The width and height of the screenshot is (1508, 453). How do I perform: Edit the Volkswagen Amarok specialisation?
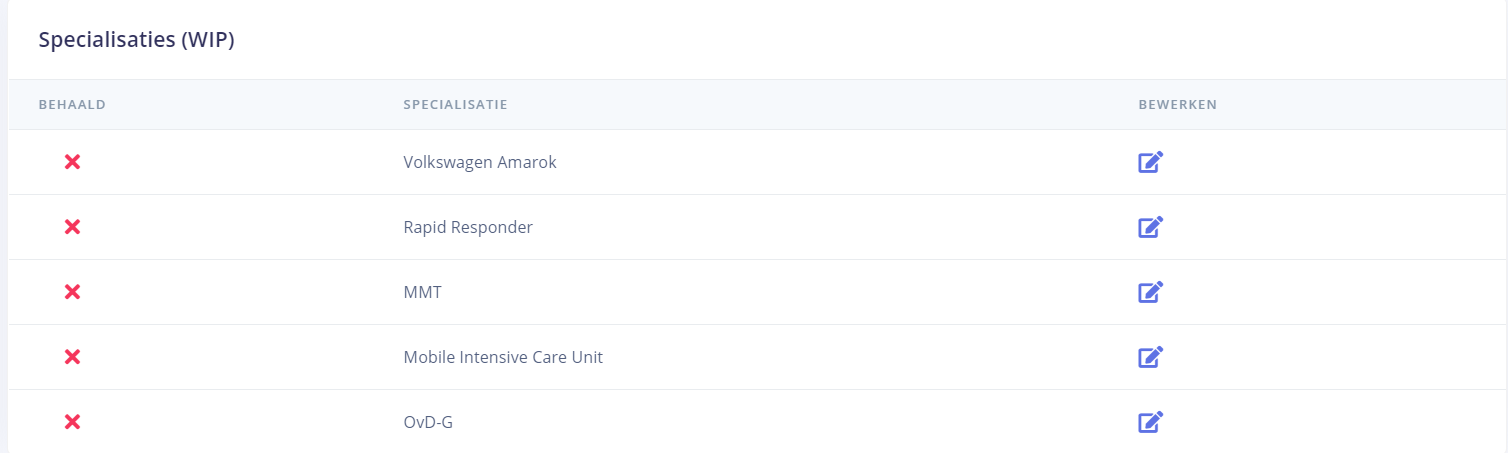[1151, 162]
